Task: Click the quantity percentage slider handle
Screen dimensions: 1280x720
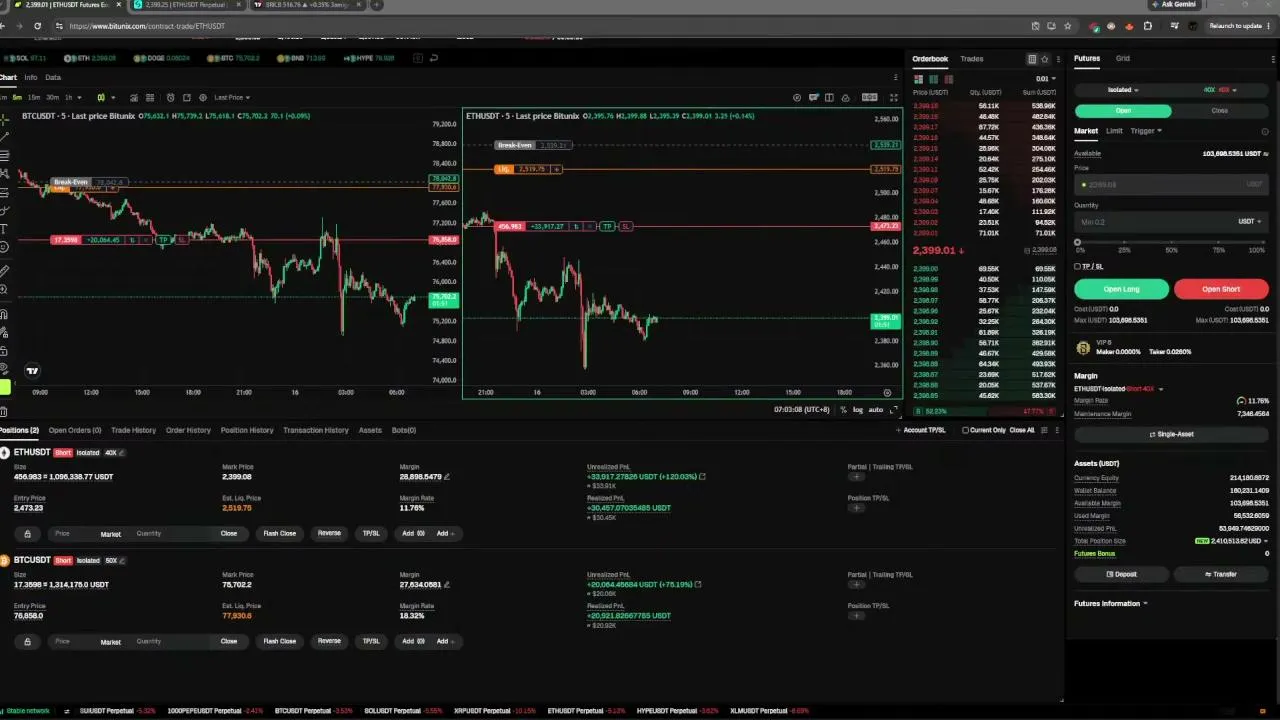Action: pyautogui.click(x=1077, y=242)
